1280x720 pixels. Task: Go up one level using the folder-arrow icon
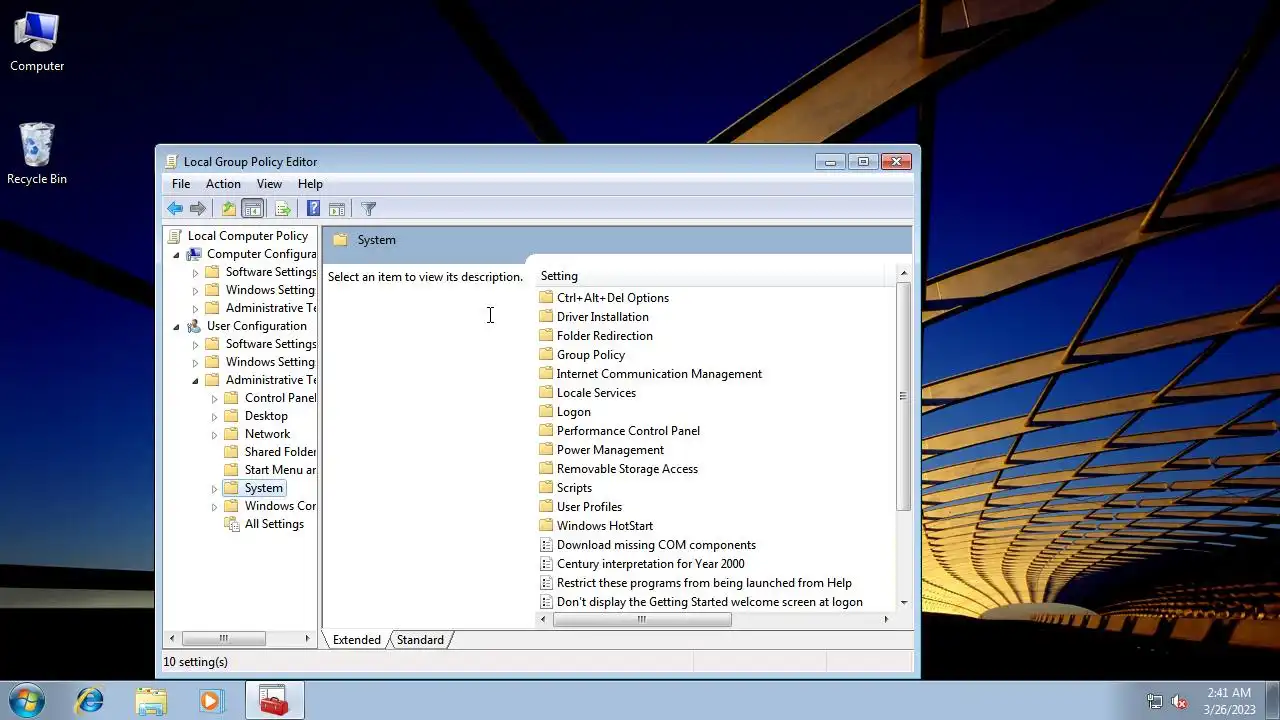coord(229,209)
